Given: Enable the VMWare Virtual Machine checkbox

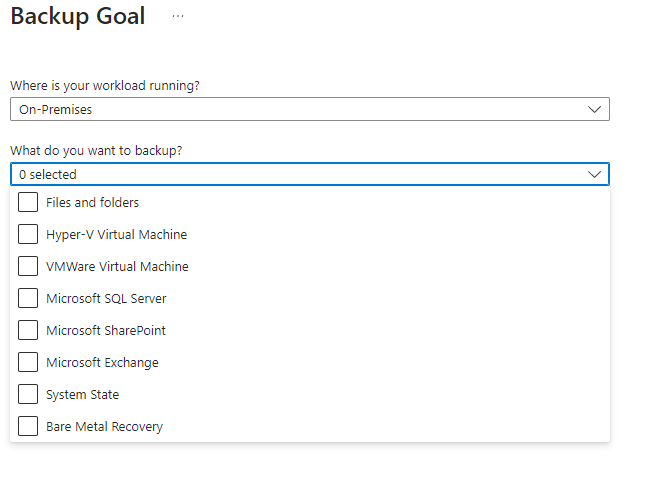Looking at the screenshot, I should click(28, 266).
